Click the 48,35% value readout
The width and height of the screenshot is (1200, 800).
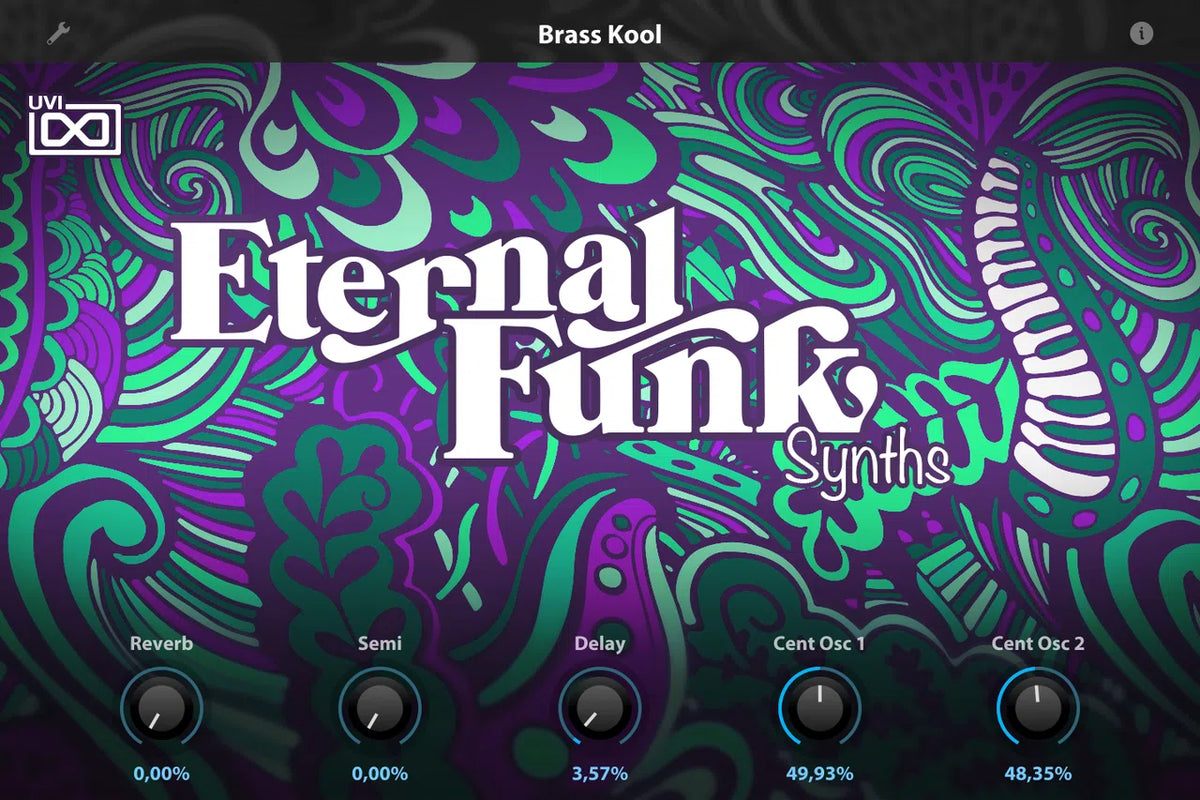coord(1037,773)
